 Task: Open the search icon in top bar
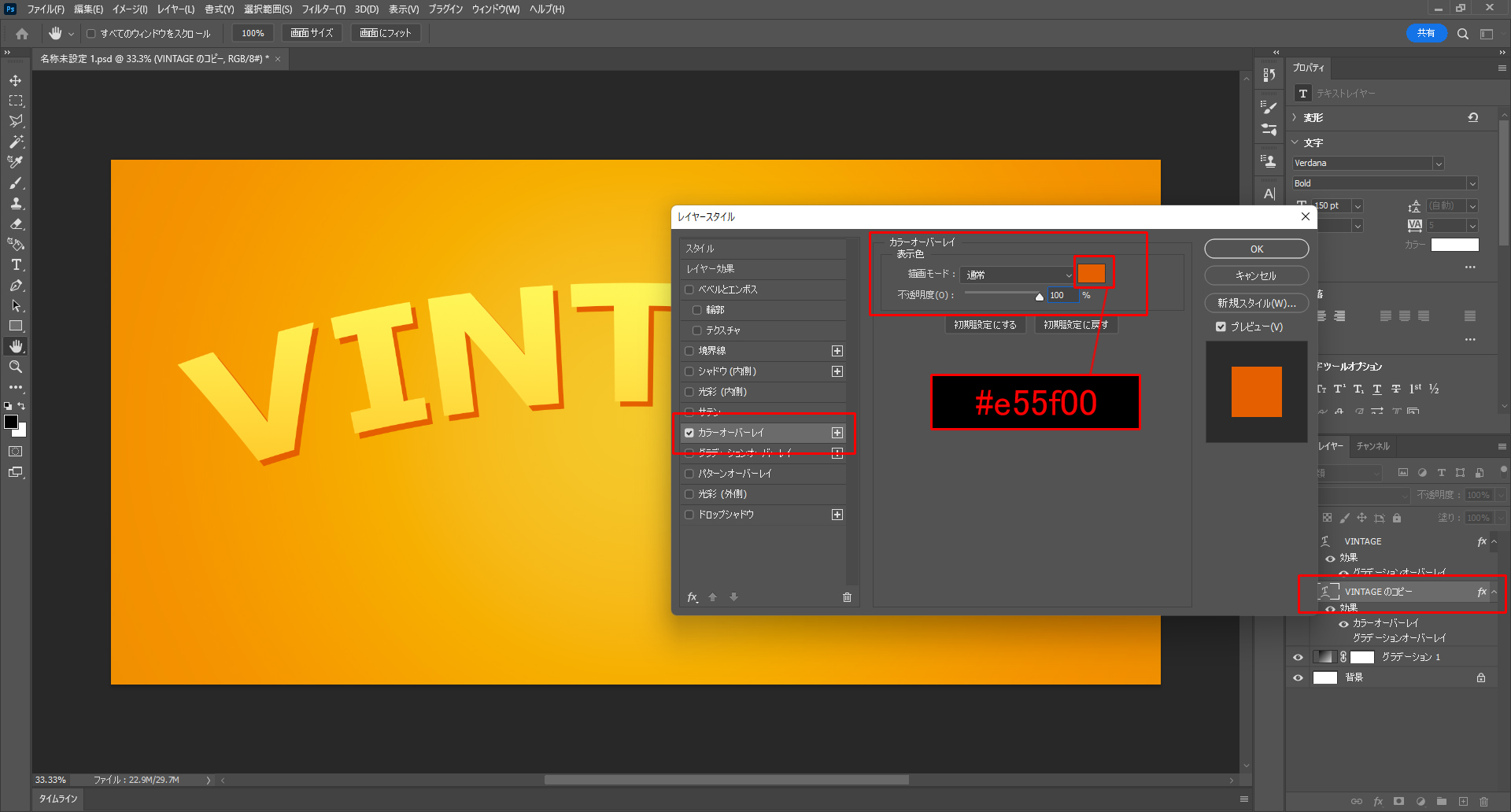tap(1462, 34)
